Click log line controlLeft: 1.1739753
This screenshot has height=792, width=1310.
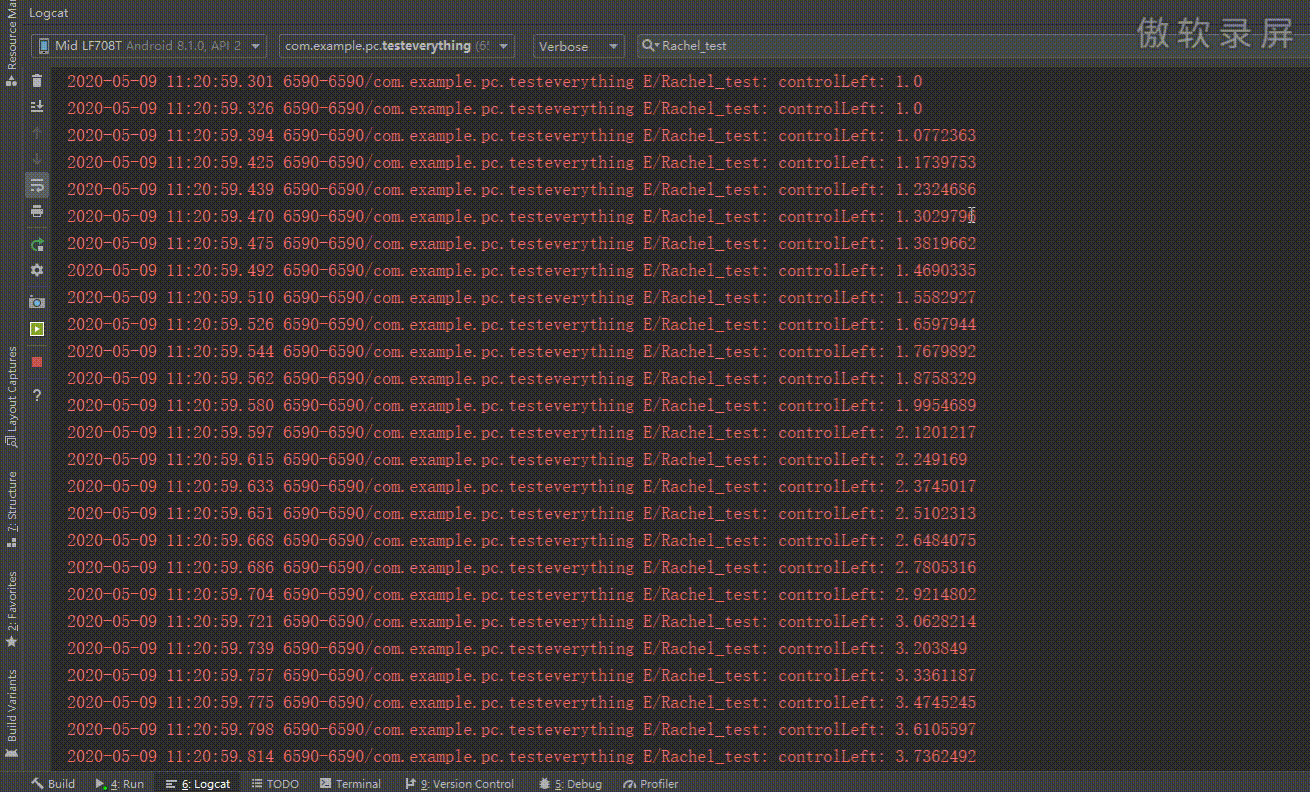[521, 162]
